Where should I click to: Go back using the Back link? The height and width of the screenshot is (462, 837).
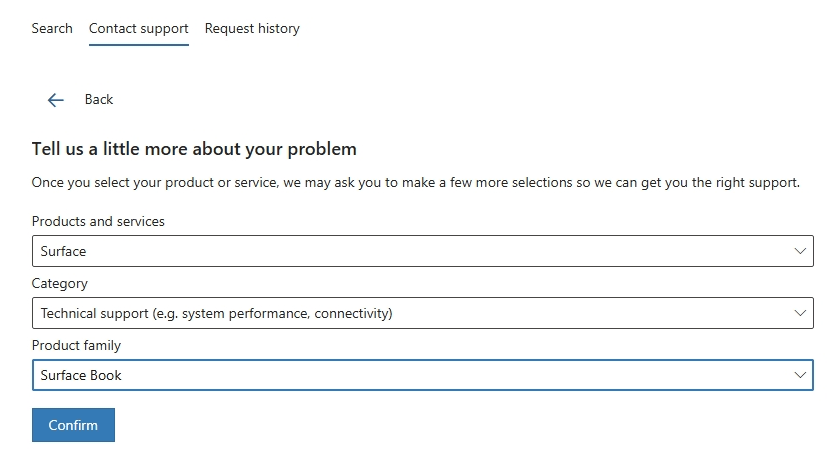[x=99, y=99]
